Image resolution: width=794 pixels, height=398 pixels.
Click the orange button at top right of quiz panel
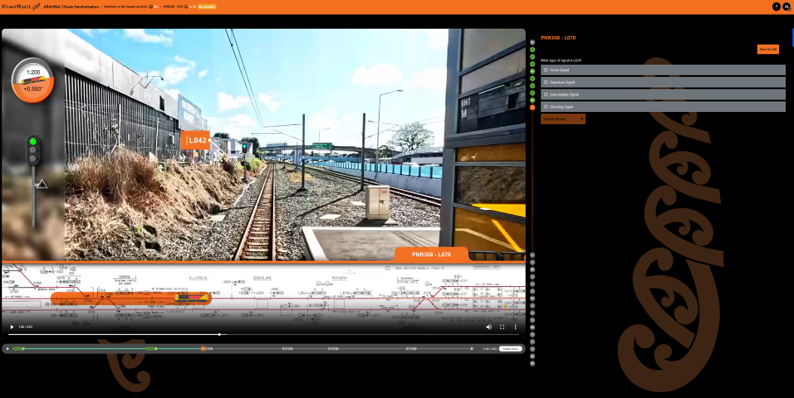[768, 49]
